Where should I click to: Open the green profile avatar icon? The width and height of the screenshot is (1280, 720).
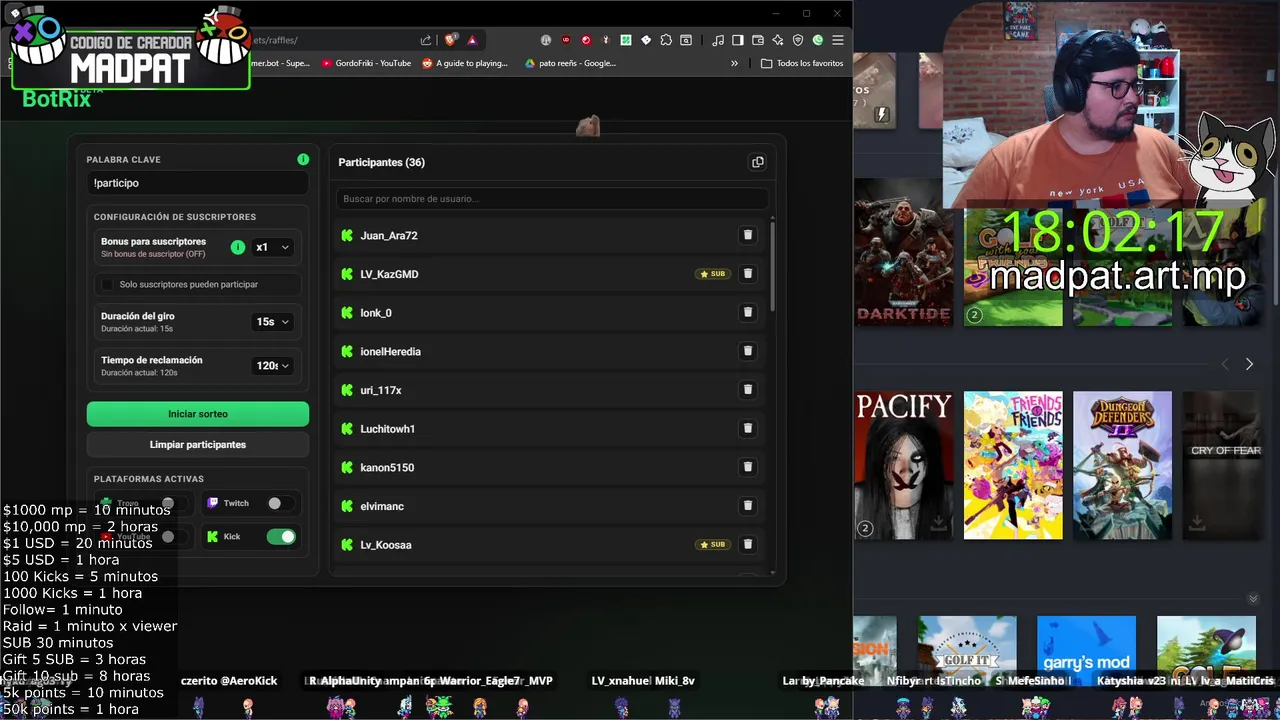(x=818, y=40)
